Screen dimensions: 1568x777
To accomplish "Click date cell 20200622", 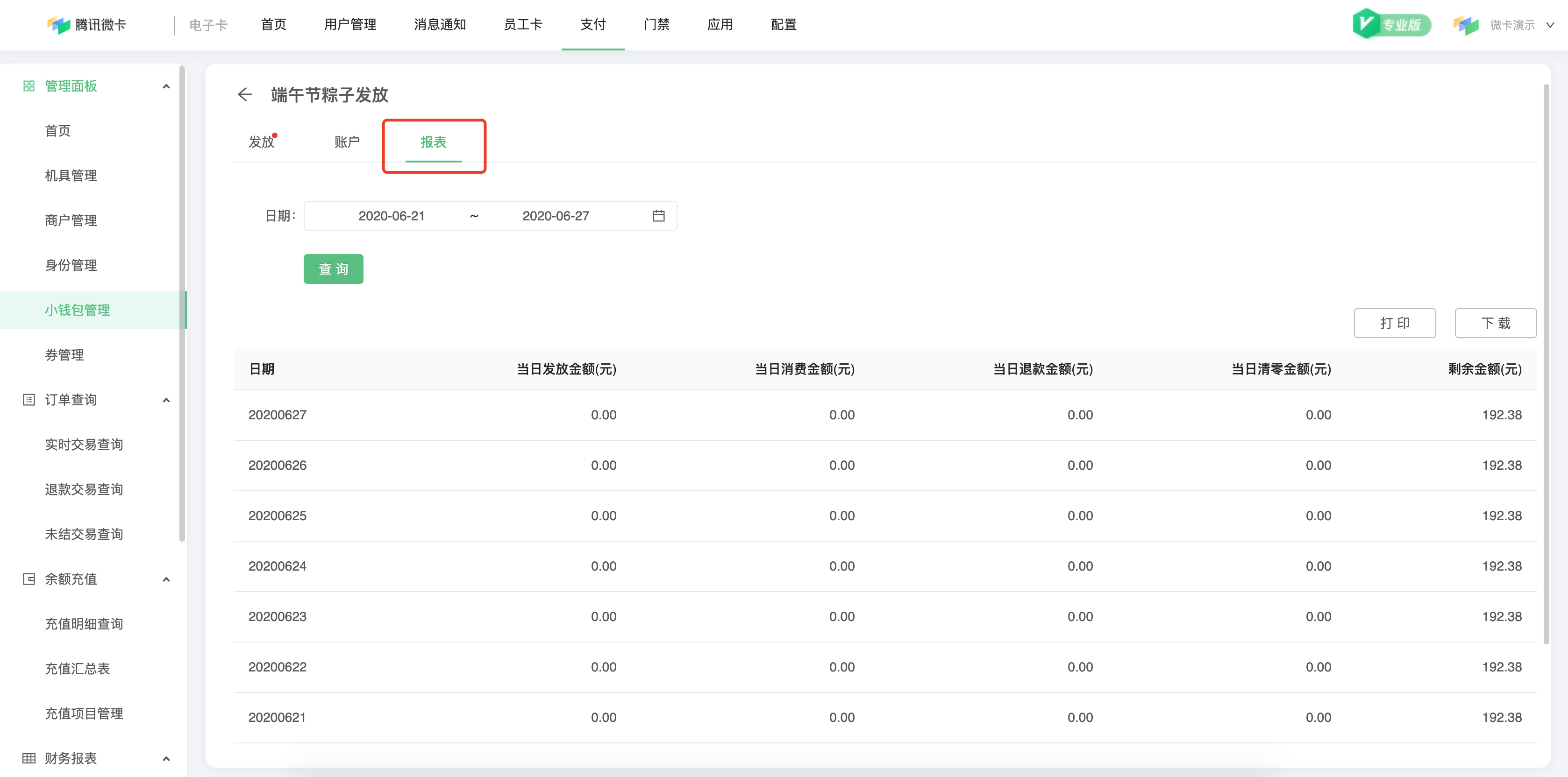I will (278, 667).
